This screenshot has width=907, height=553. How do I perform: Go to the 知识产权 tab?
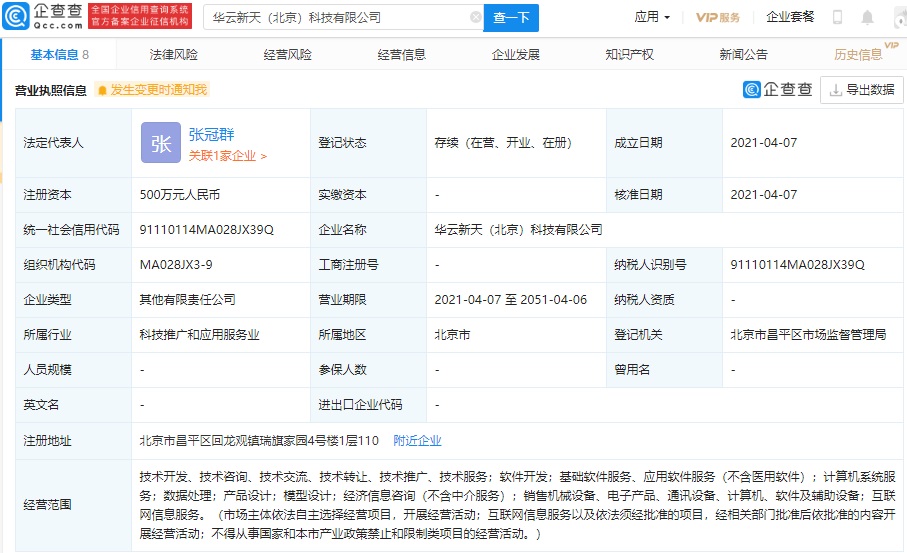coord(629,54)
